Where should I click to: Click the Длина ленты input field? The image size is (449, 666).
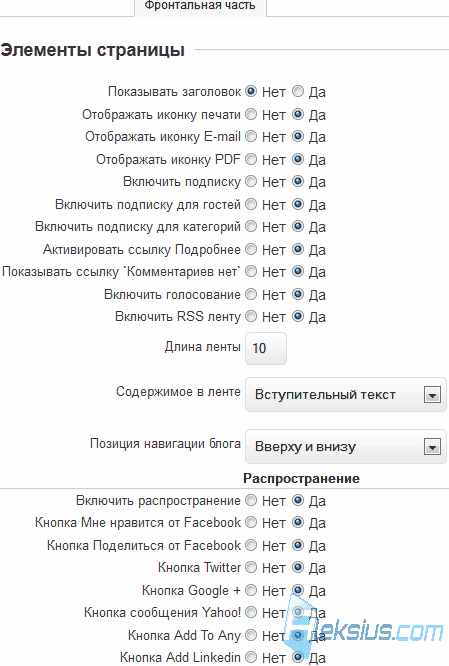pos(266,348)
